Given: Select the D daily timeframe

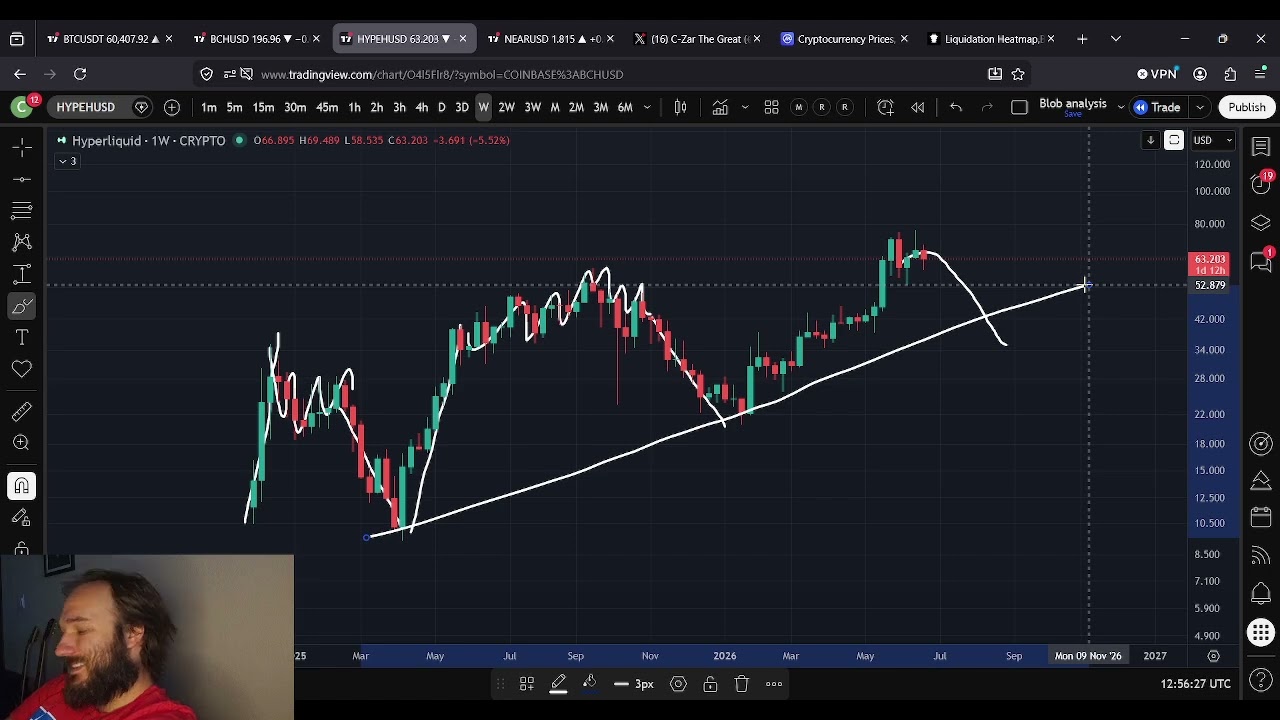Looking at the screenshot, I should (x=441, y=107).
